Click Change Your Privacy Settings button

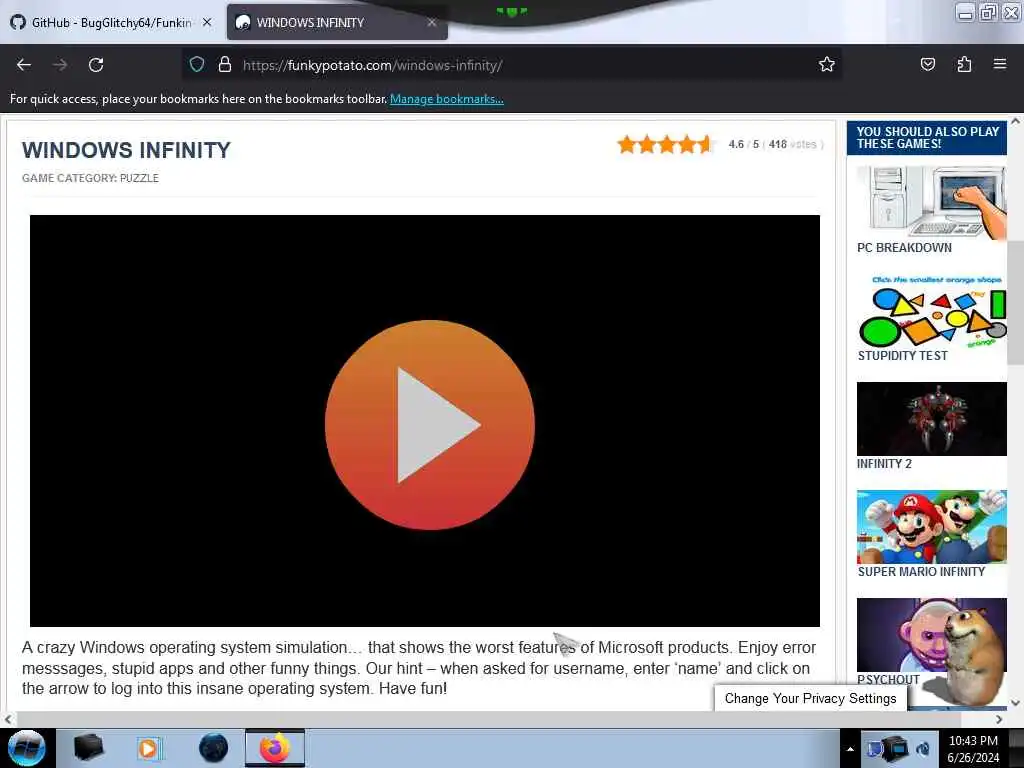pyautogui.click(x=810, y=698)
